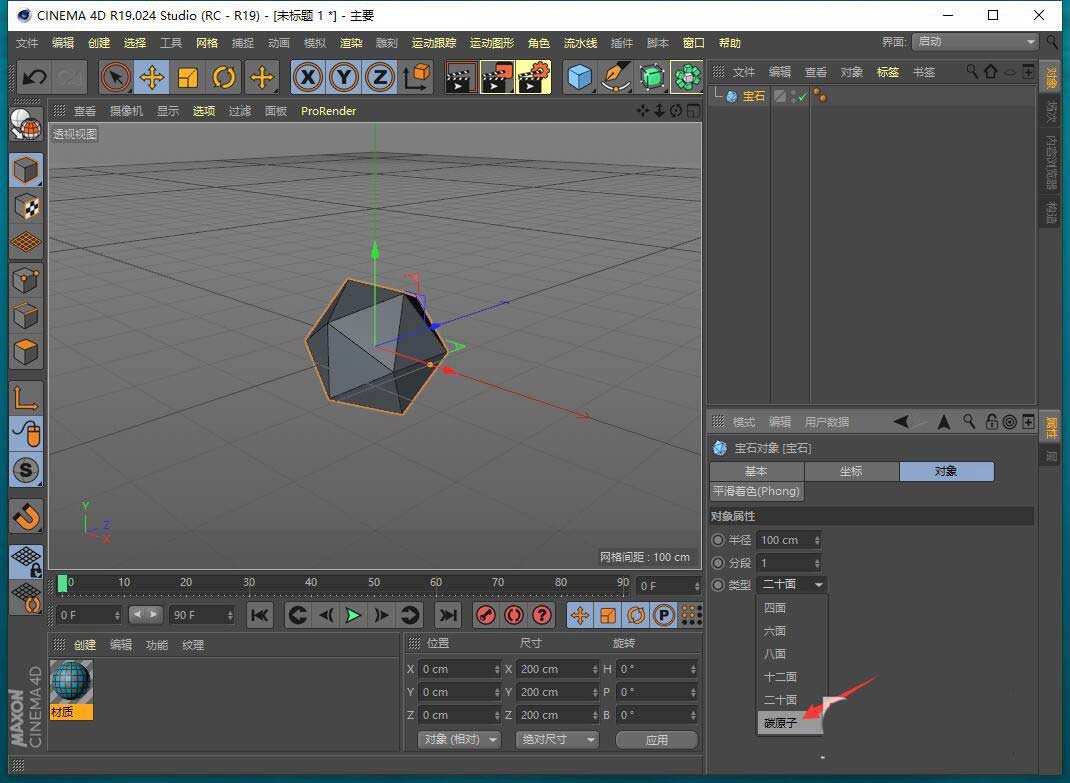Open 渲染 menu
Image resolution: width=1070 pixels, height=783 pixels.
pos(351,43)
